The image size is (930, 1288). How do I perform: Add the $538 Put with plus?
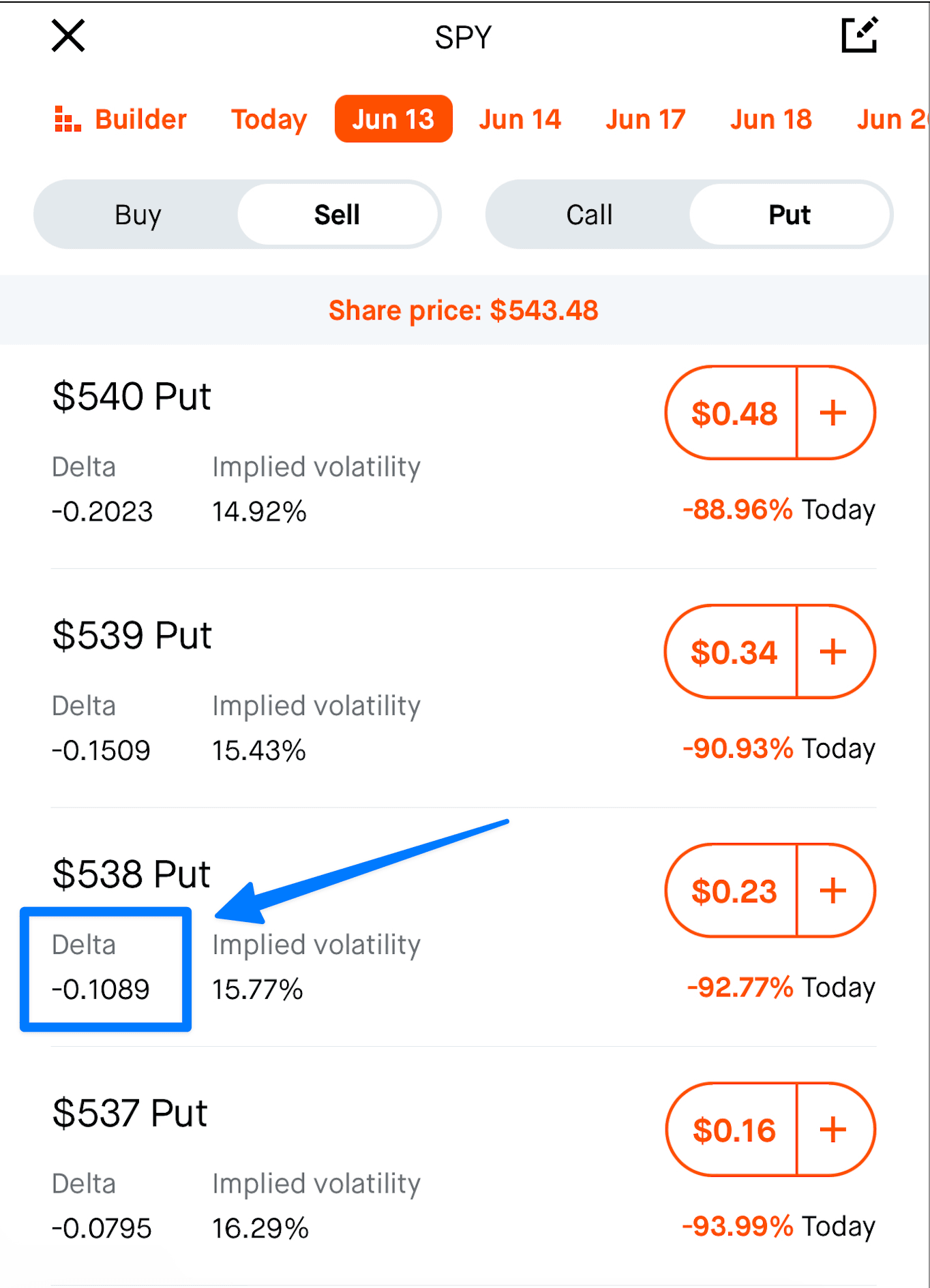click(x=835, y=891)
